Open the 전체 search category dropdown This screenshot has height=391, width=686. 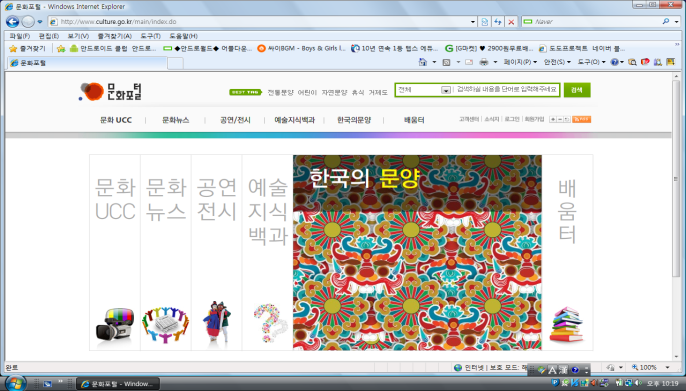pyautogui.click(x=445, y=90)
